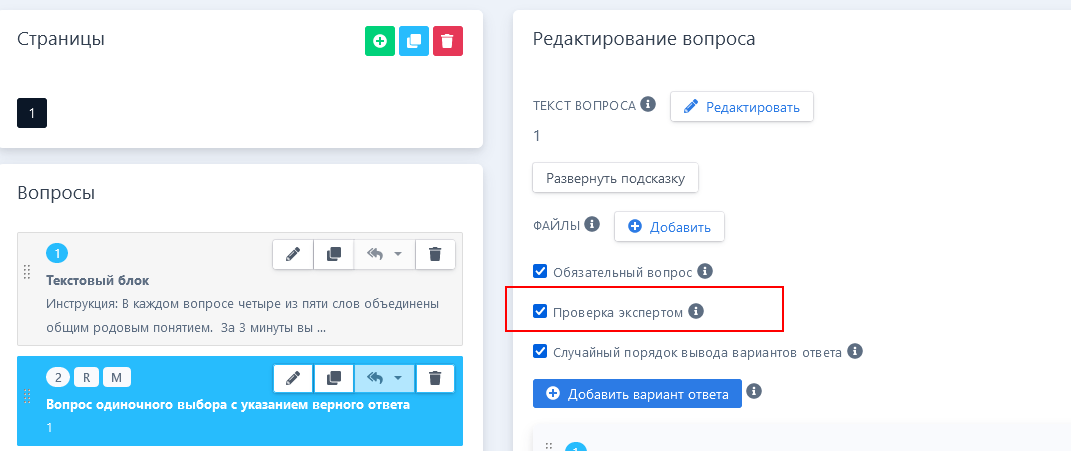
Task: Delete the Текстовый блок question
Action: pyautogui.click(x=435, y=254)
